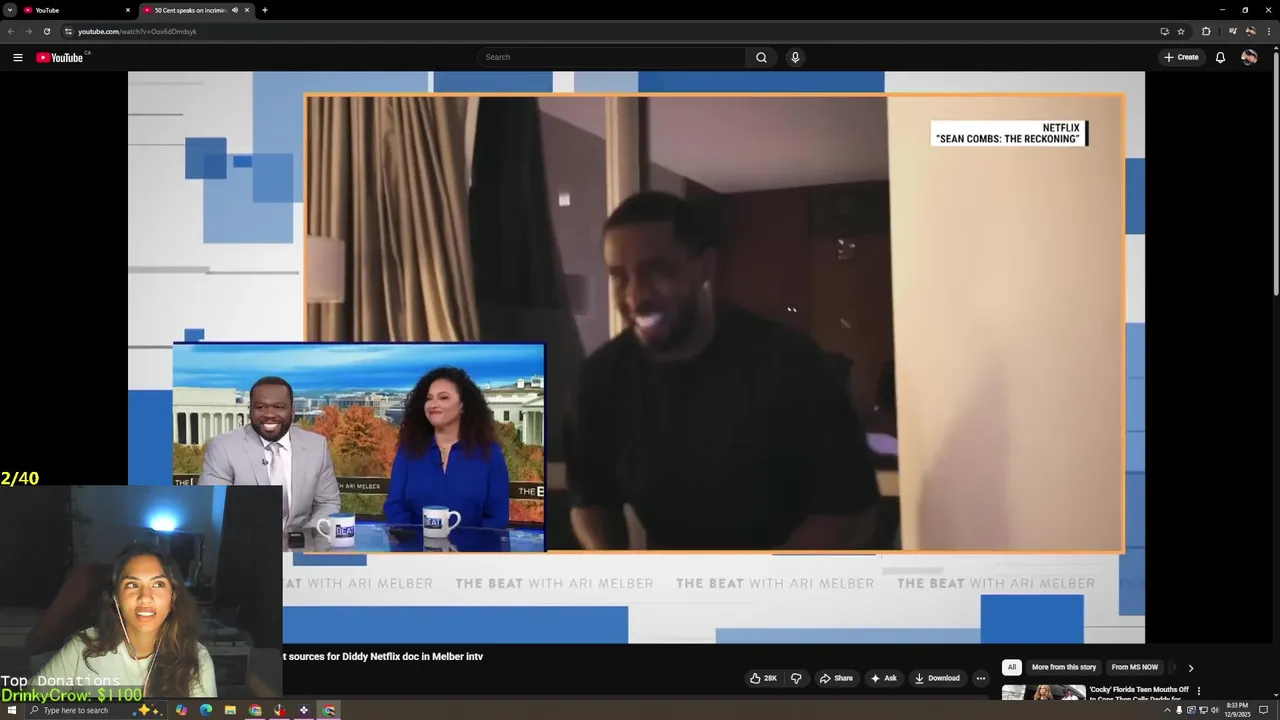Switch to the first YouTube tab

tap(78, 10)
